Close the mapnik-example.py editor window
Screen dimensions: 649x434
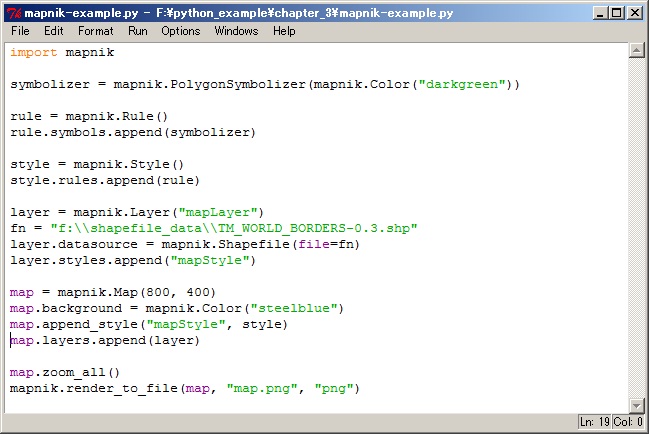(x=633, y=12)
